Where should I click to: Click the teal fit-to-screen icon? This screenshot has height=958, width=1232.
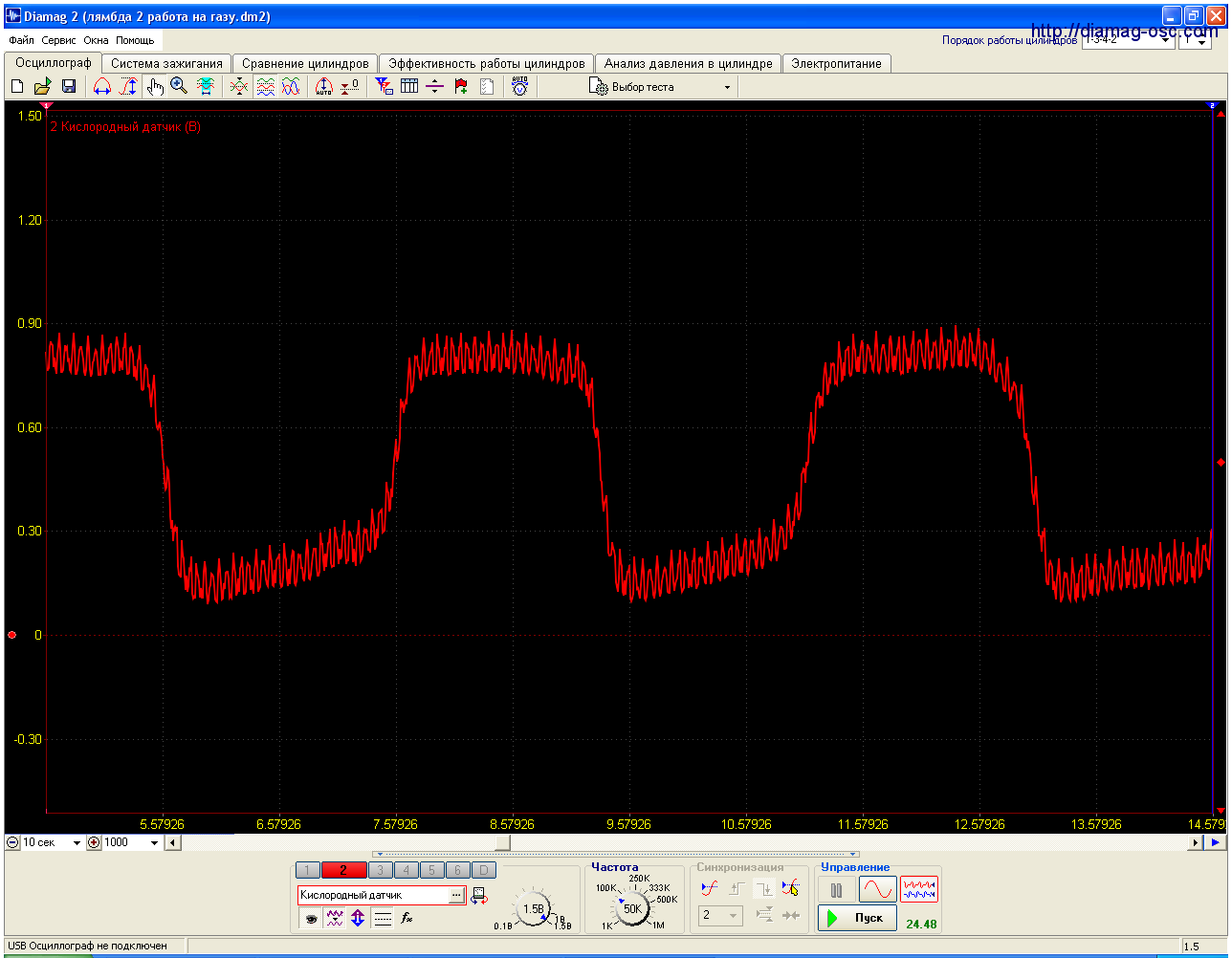[205, 87]
